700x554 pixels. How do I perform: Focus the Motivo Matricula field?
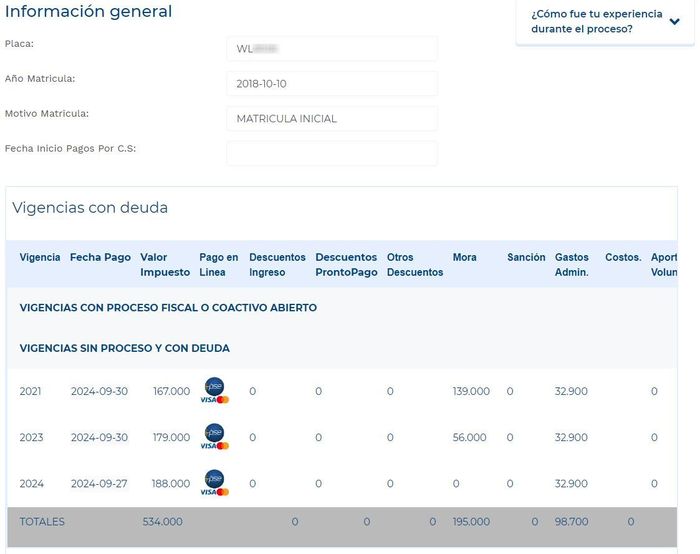pyautogui.click(x=332, y=119)
